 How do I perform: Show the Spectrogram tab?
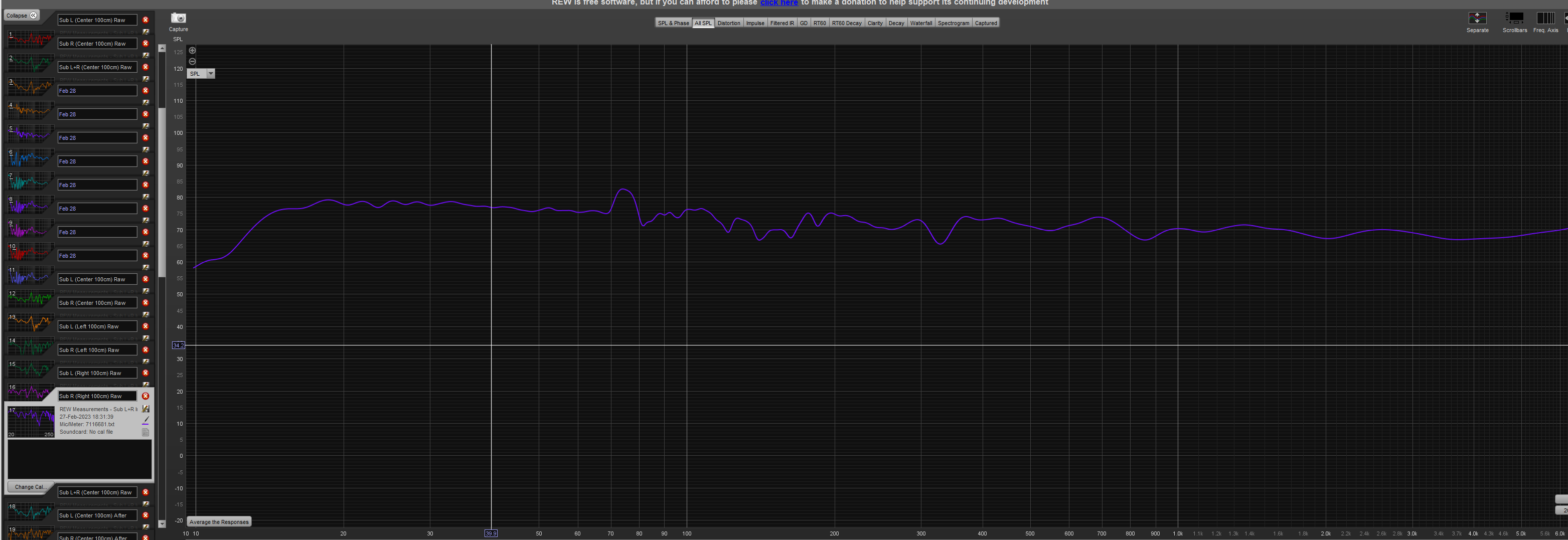click(x=953, y=23)
